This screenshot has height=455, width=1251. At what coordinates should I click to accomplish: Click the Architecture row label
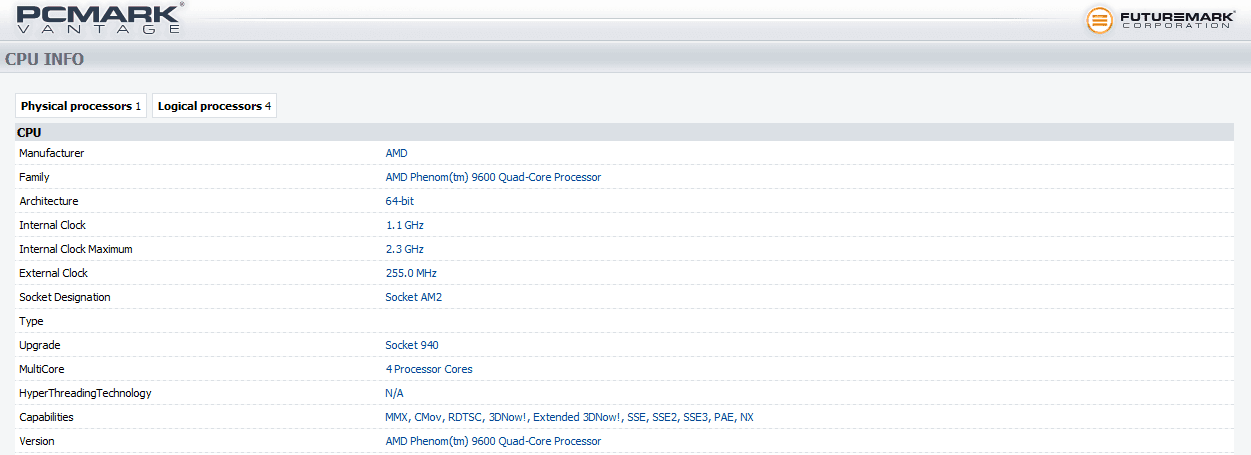click(x=48, y=201)
